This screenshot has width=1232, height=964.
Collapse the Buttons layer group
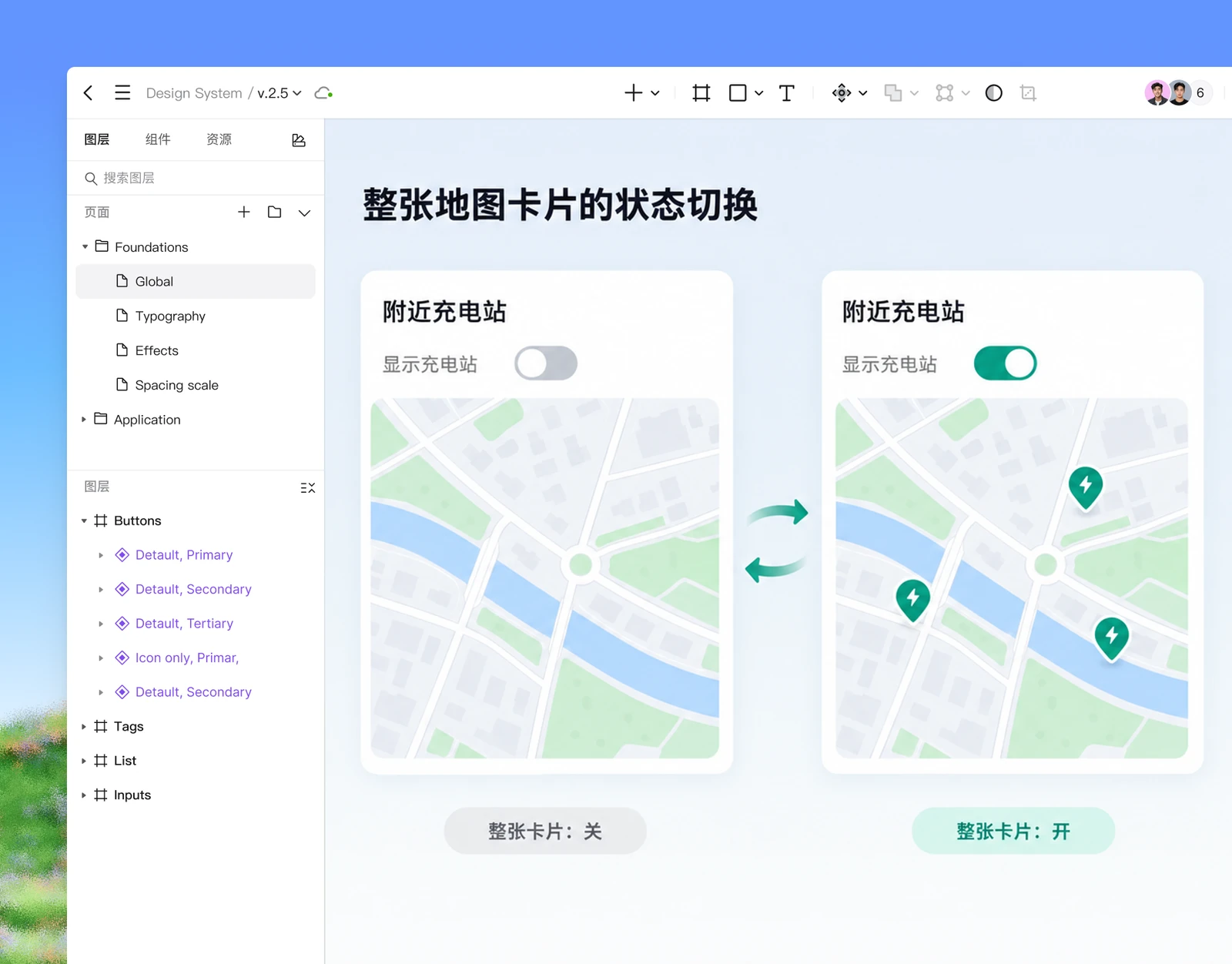click(x=84, y=520)
